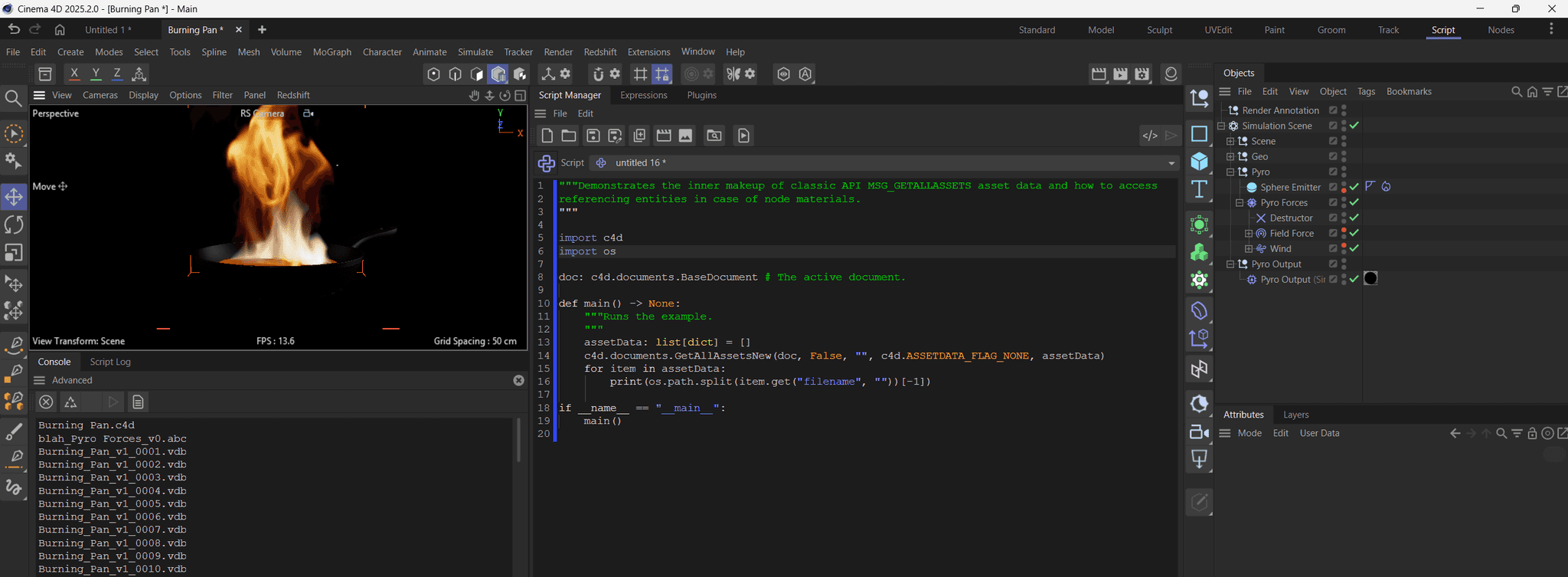
Task: Click User Data in Attributes manager
Action: (1319, 433)
